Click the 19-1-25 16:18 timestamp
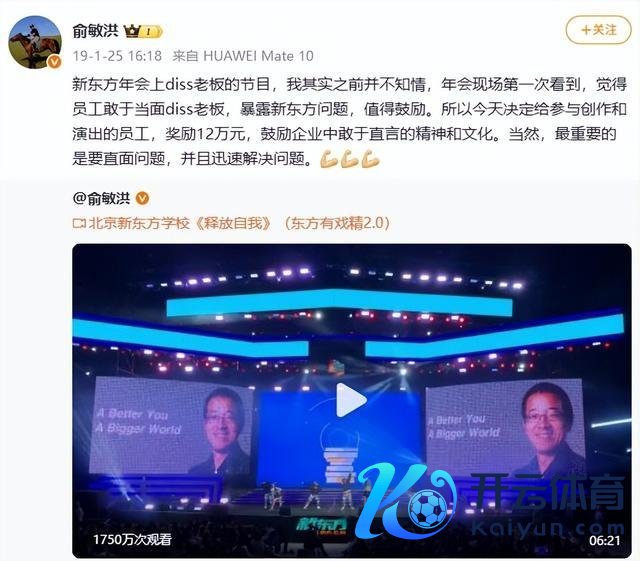Viewport: 640px width, 561px height. click(117, 56)
